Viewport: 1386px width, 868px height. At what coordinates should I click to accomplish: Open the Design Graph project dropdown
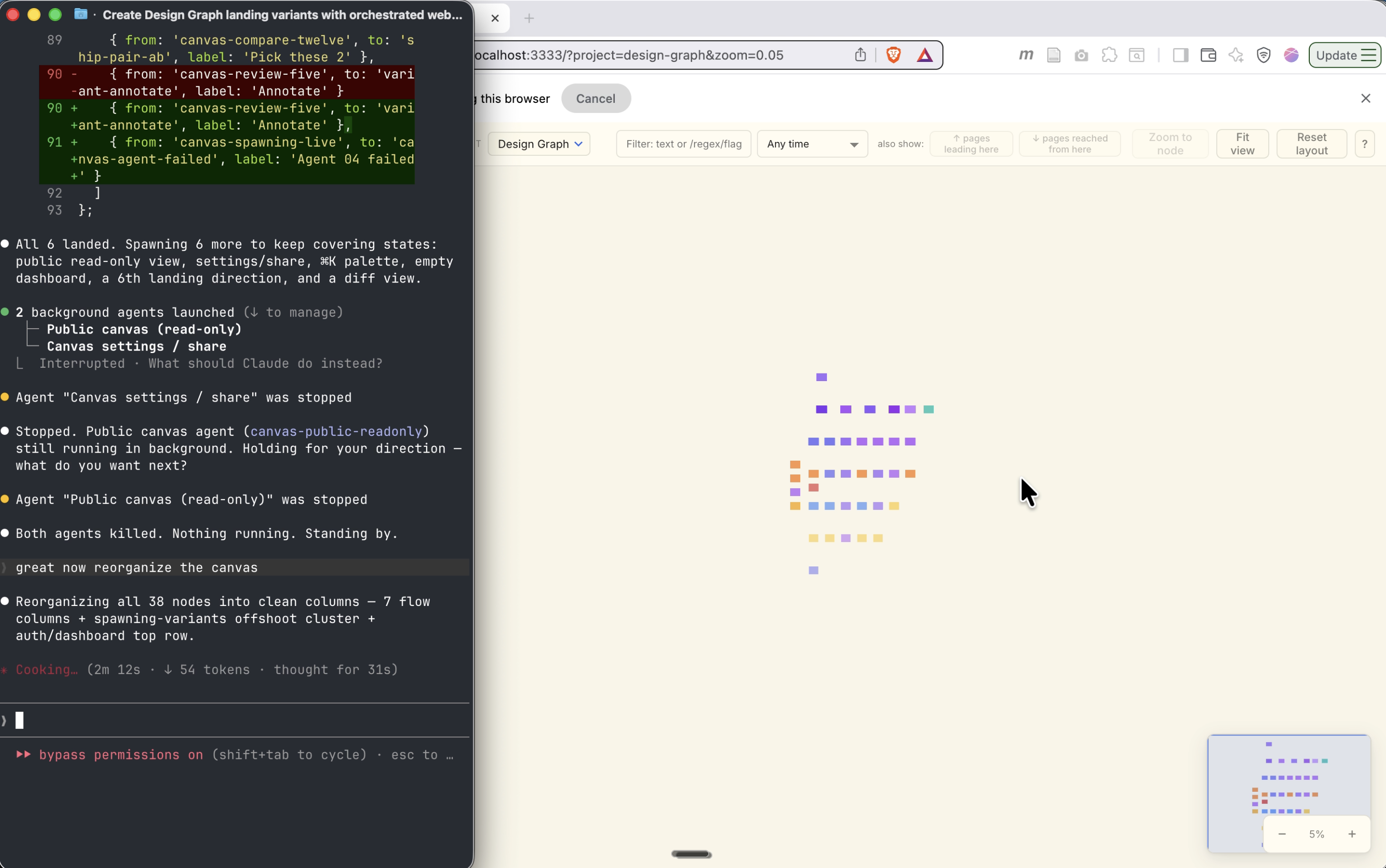click(x=538, y=143)
